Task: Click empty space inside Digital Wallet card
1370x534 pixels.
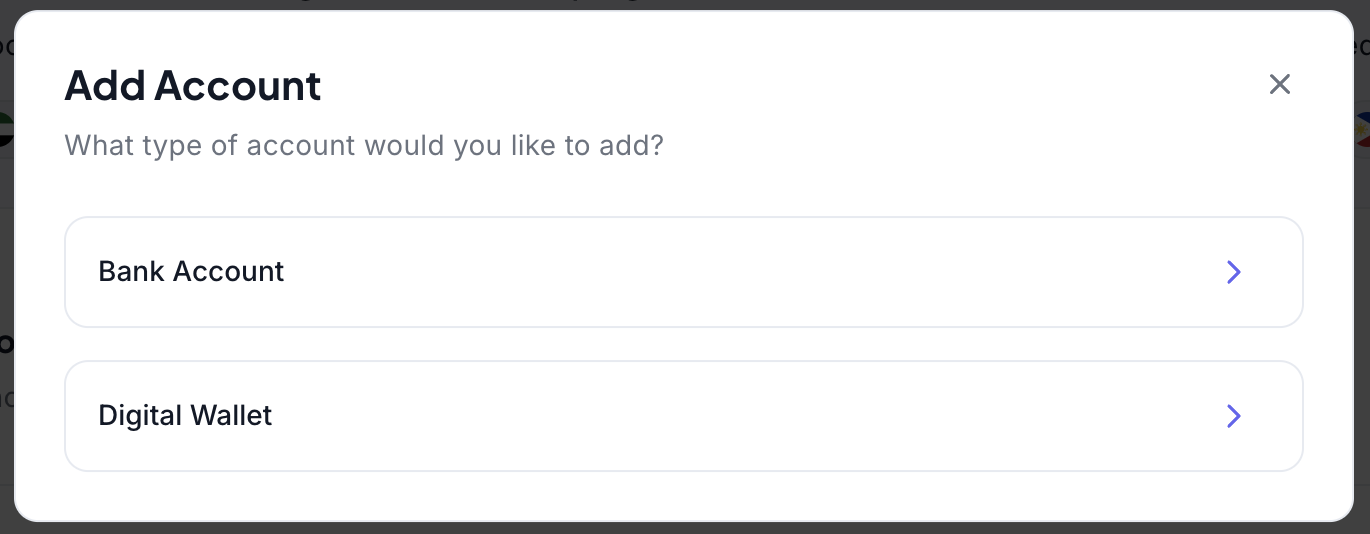Action: click(750, 416)
